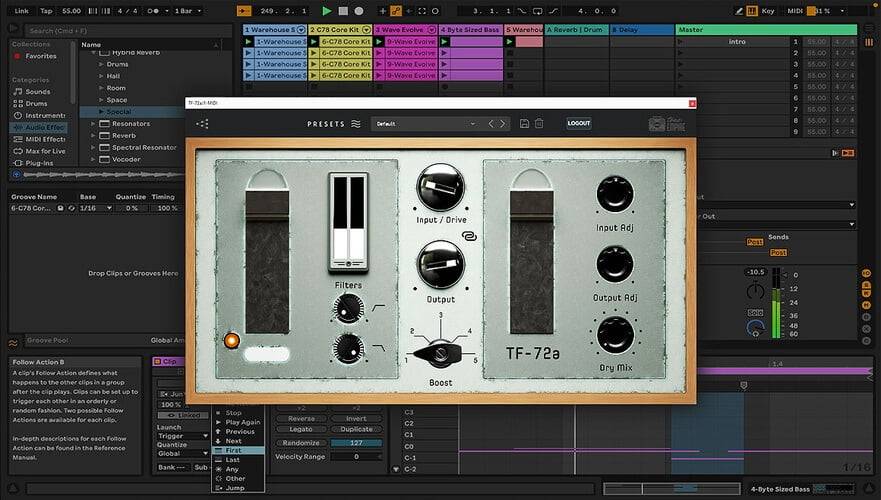Expand the Spectral Resonator folder
This screenshot has height=500, width=881.
[x=93, y=147]
